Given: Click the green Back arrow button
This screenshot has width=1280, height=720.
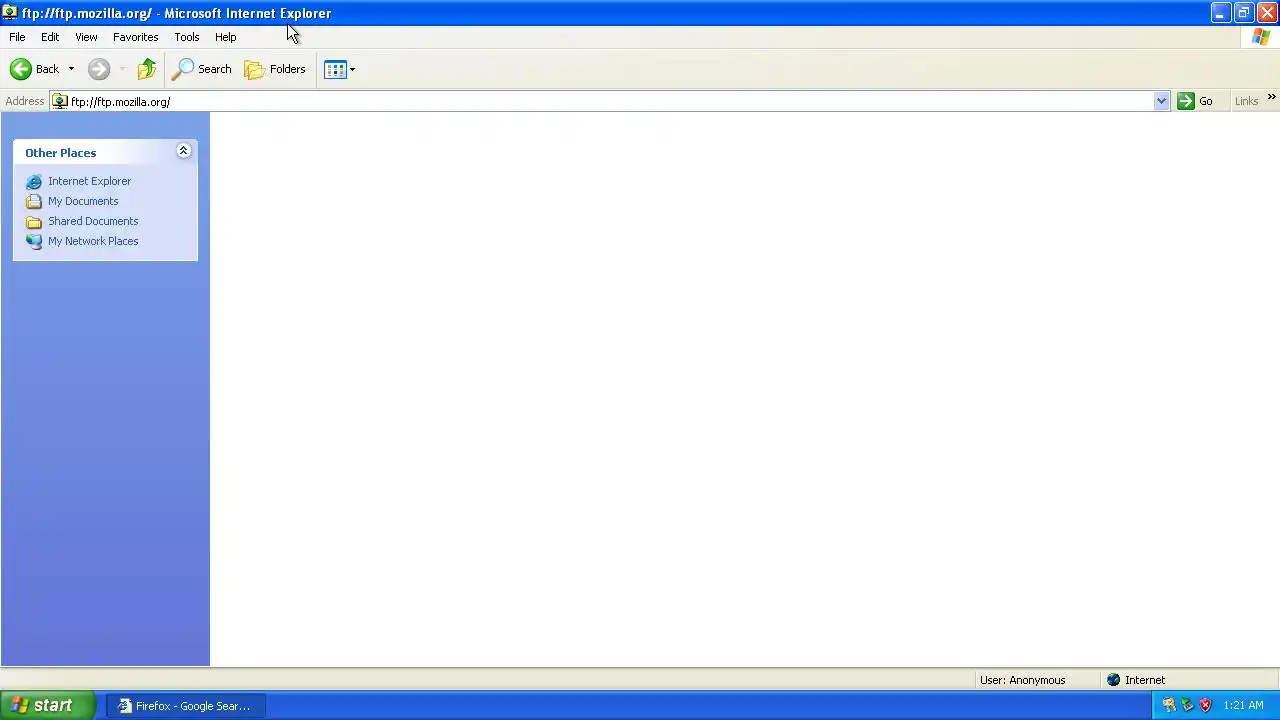Looking at the screenshot, I should tap(34, 69).
